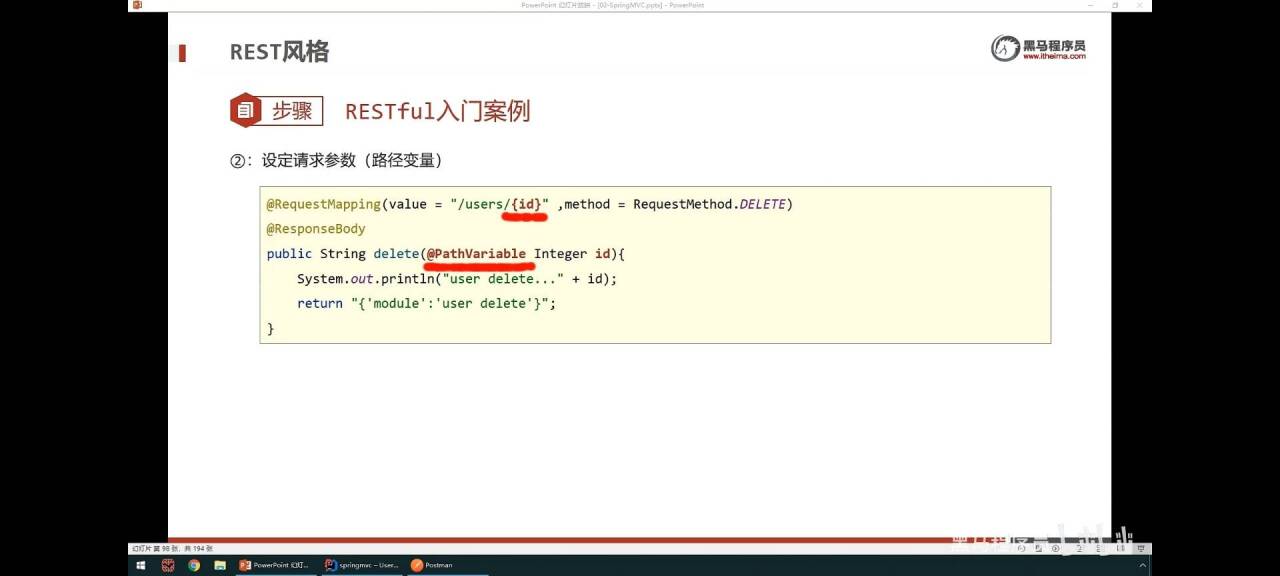Click the '设定请求参数（路径变量）' text line
Viewport: 1280px width, 576px height.
click(352, 160)
